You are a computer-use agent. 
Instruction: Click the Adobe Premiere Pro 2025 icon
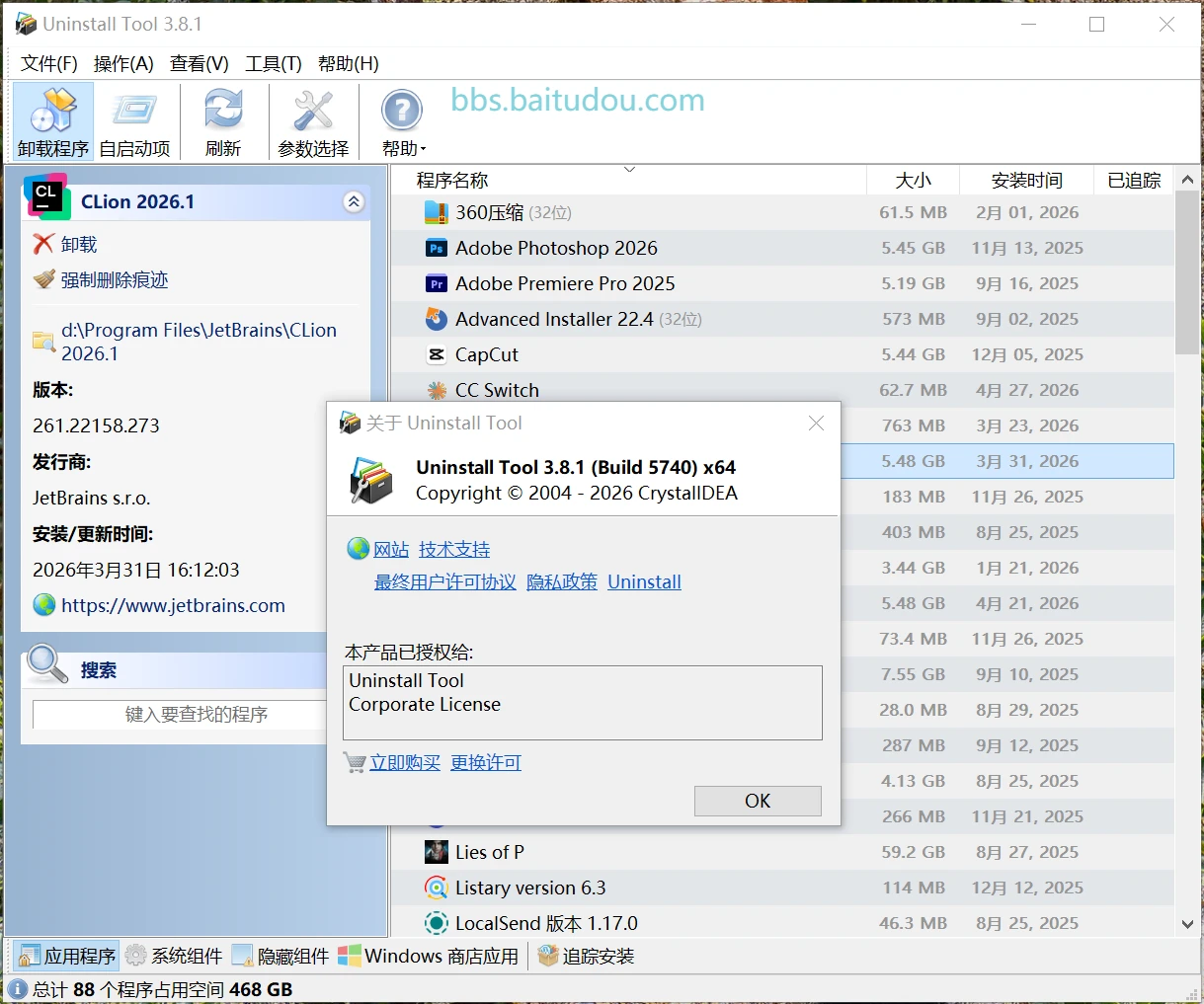pyautogui.click(x=437, y=283)
